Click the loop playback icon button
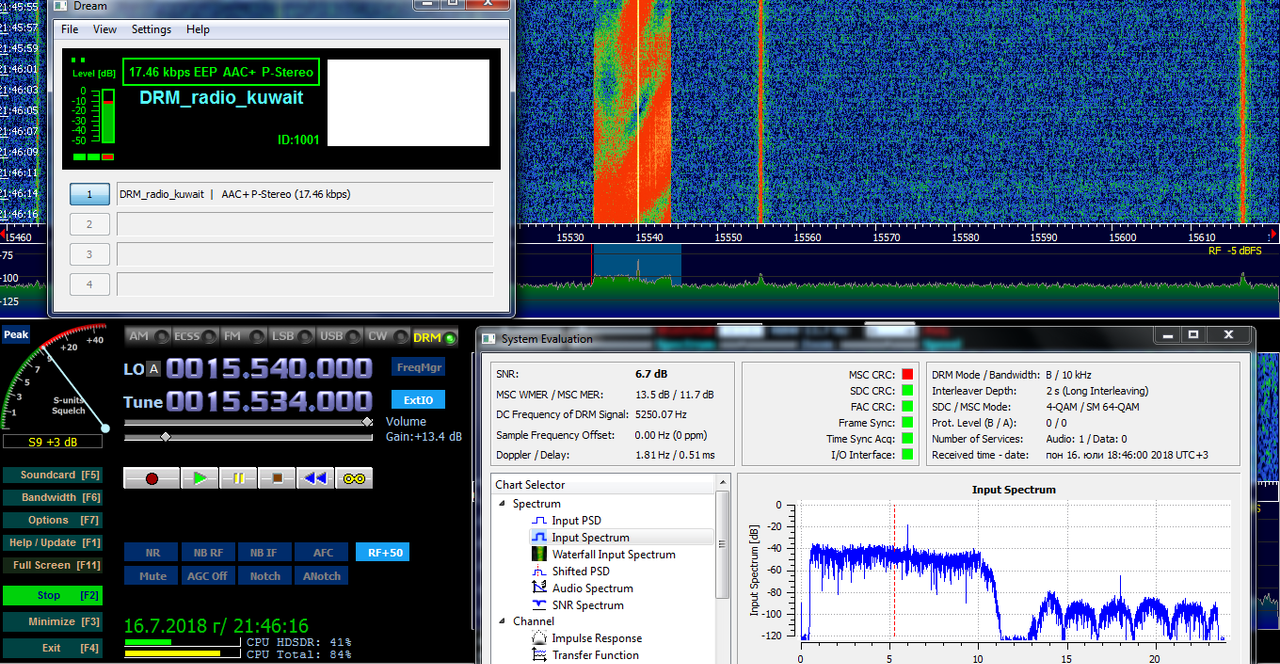This screenshot has height=664, width=1280. [354, 479]
